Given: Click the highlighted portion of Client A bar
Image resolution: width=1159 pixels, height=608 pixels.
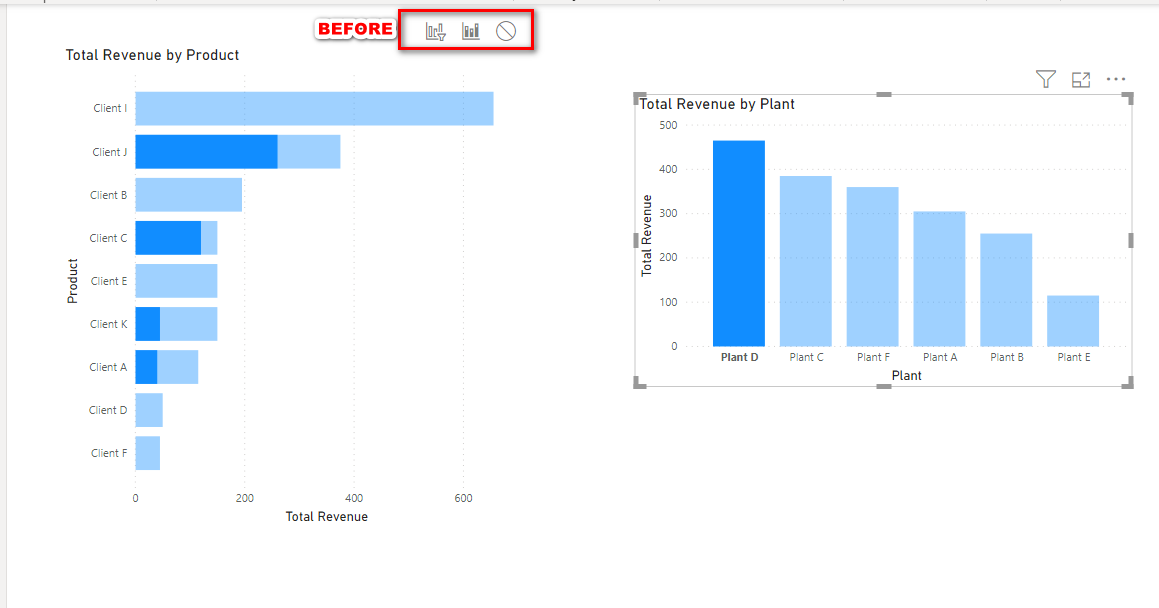Looking at the screenshot, I should [146, 367].
